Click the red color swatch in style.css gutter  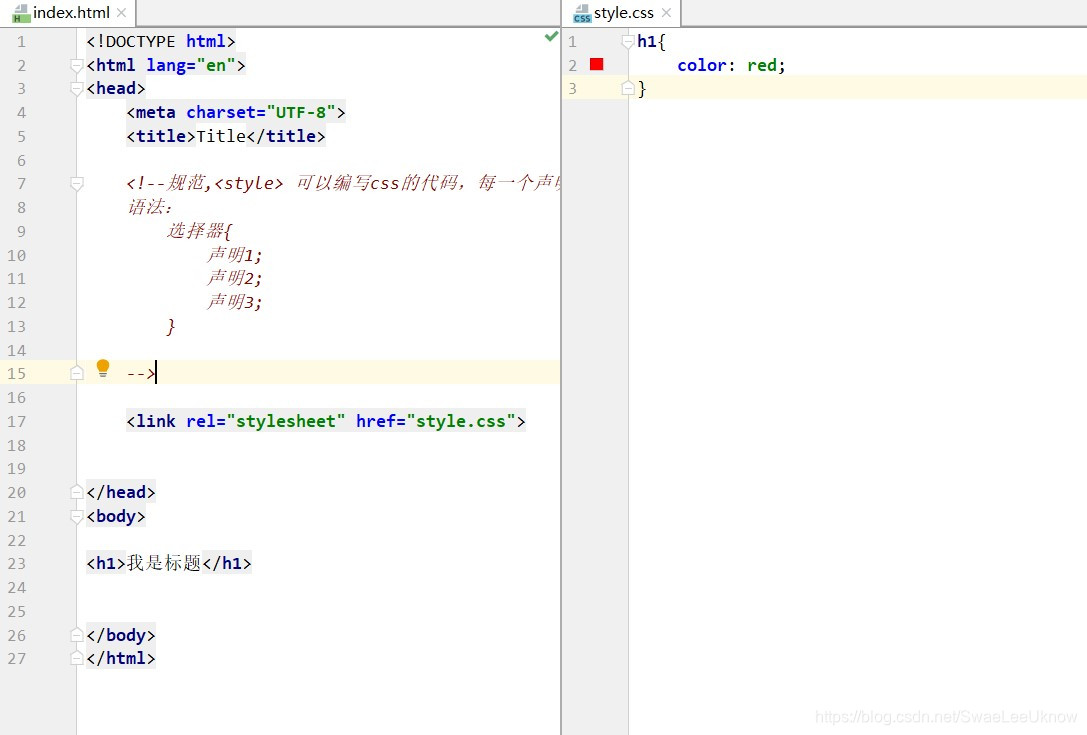coord(596,64)
